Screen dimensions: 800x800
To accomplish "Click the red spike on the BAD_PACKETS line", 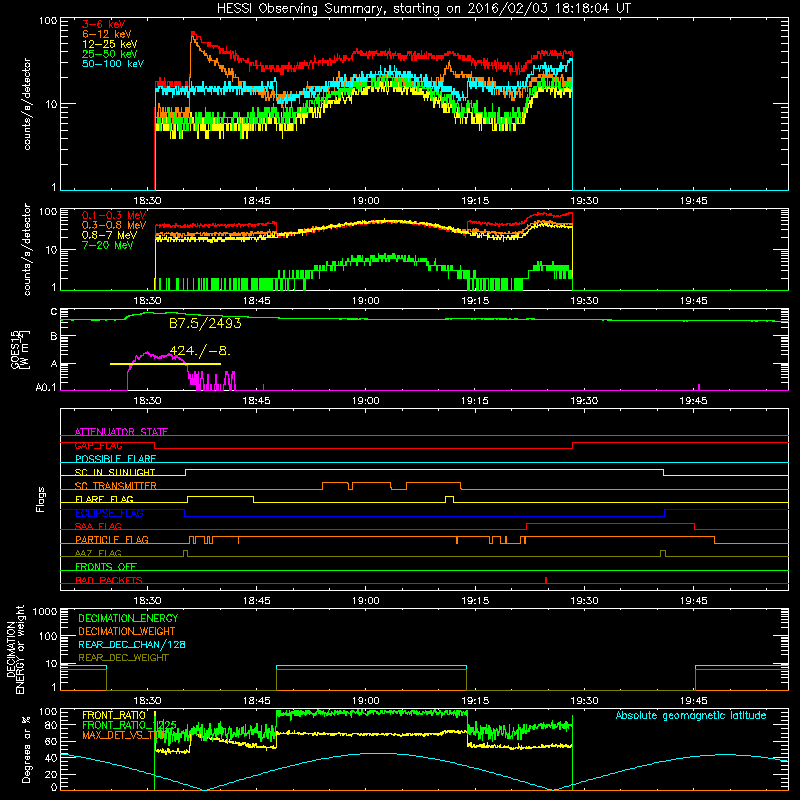I will click(x=546, y=580).
